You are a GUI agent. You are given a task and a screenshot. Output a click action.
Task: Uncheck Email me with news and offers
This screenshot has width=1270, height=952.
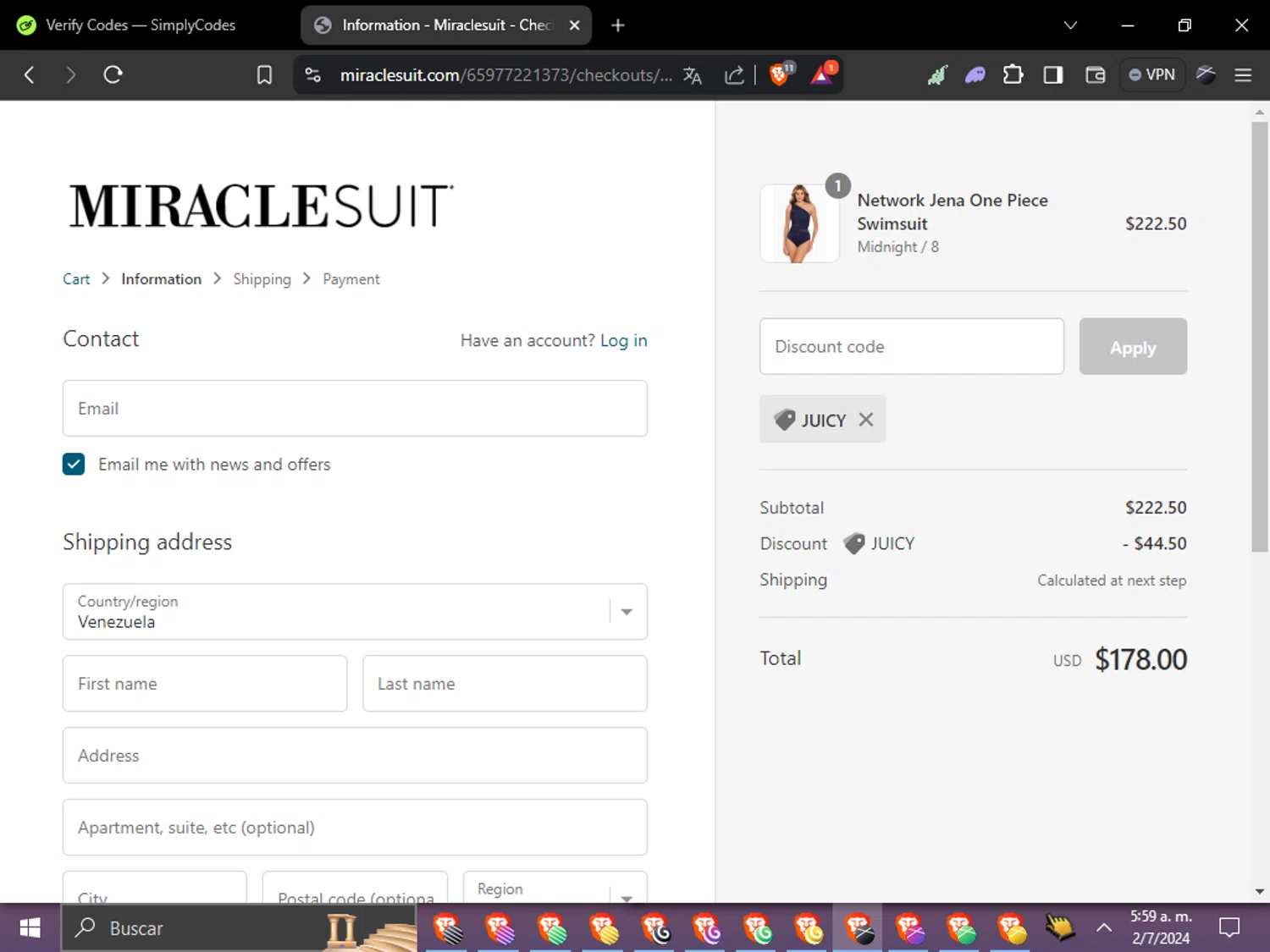pyautogui.click(x=74, y=464)
